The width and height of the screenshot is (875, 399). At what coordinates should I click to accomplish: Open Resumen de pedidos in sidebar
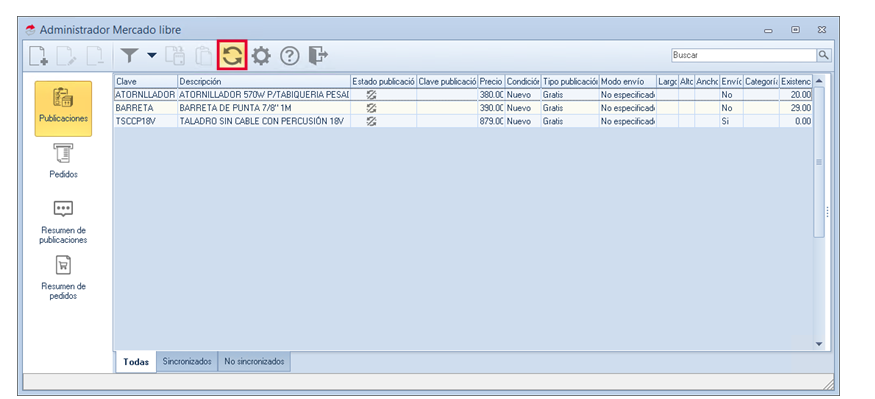click(x=63, y=277)
